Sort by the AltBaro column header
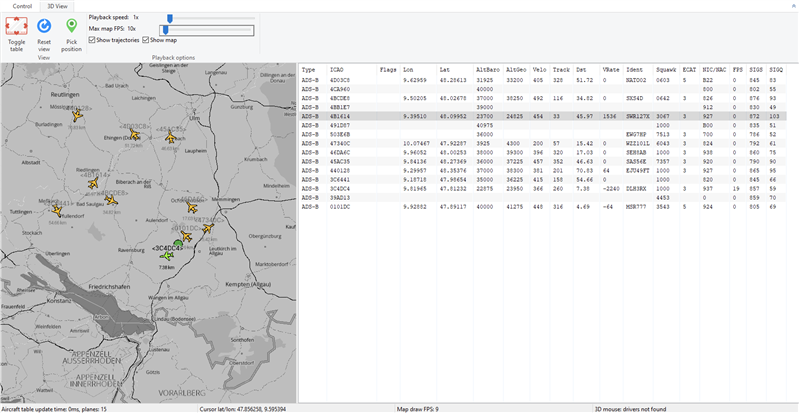Image resolution: width=799 pixels, height=413 pixels. [488, 69]
